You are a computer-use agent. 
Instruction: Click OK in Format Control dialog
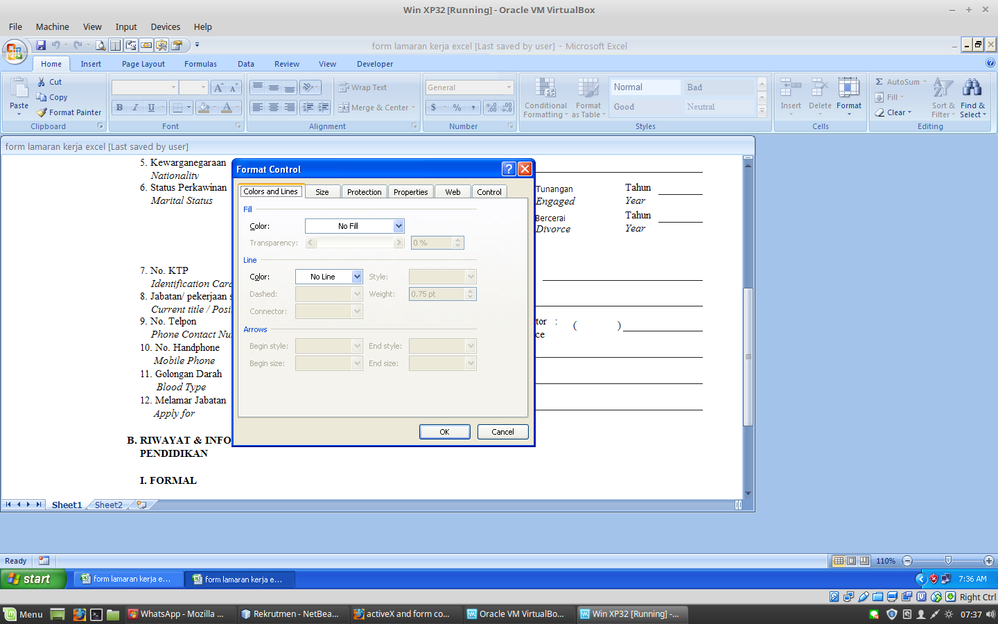tap(444, 432)
